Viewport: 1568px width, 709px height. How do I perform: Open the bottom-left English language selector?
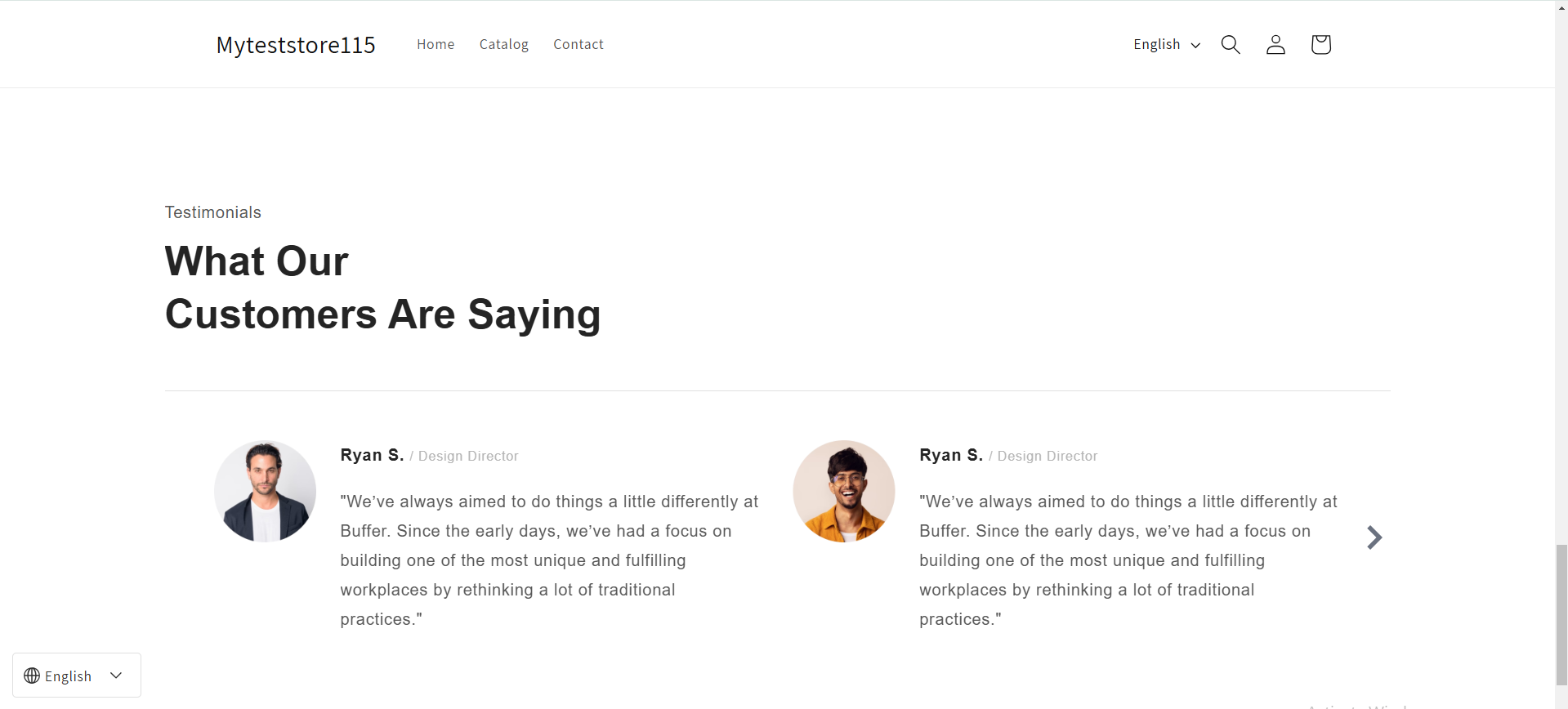click(x=76, y=675)
